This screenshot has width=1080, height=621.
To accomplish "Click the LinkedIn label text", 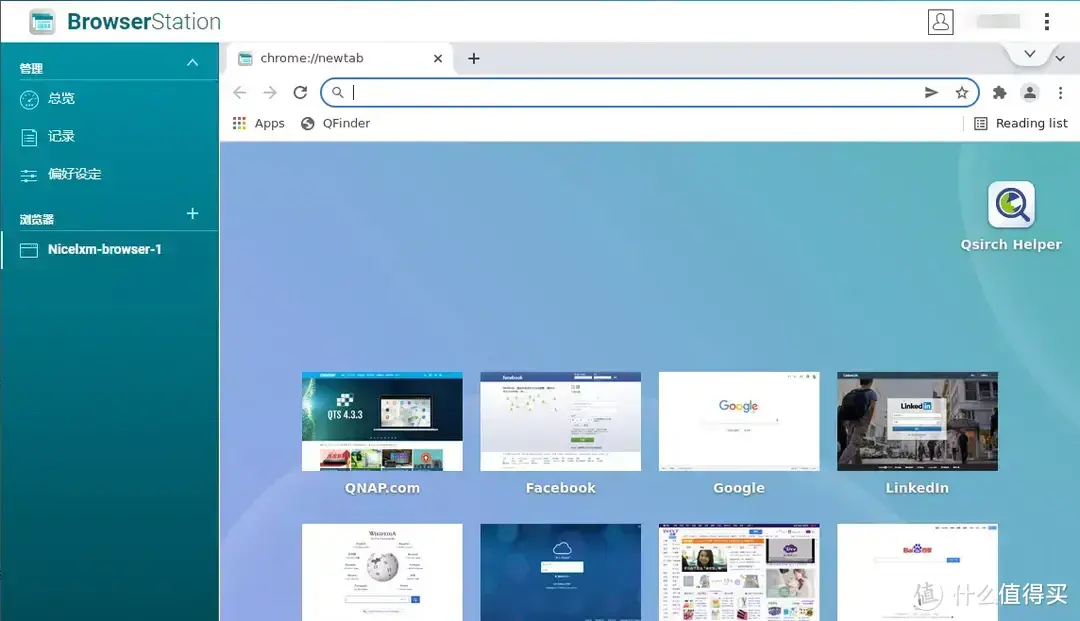I will pos(917,487).
